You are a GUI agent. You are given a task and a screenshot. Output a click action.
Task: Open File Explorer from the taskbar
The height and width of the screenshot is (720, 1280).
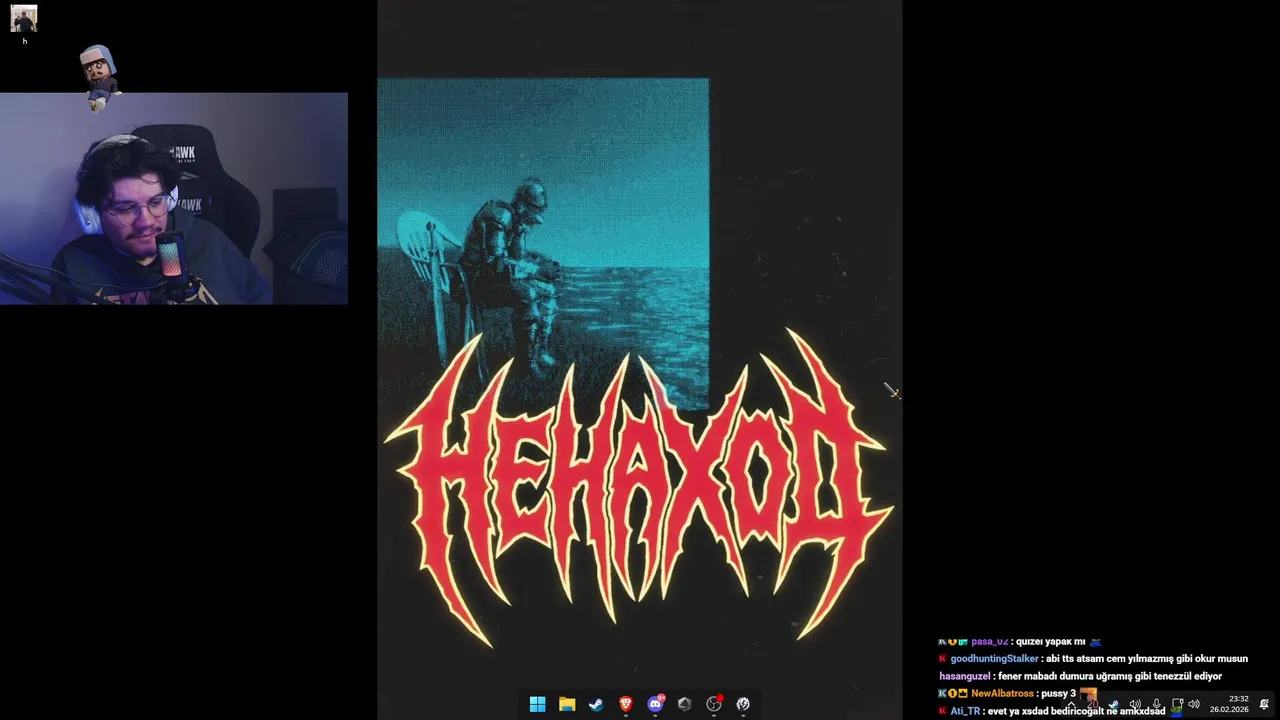(567, 704)
